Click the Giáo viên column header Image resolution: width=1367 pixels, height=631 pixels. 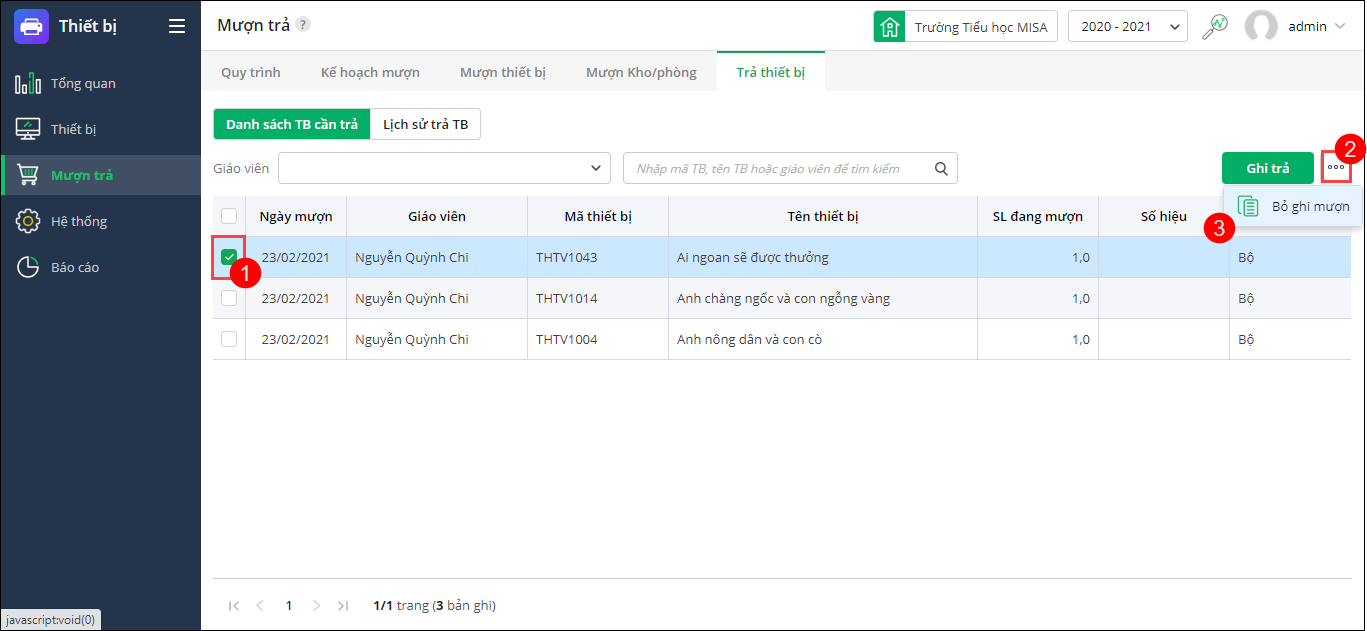(x=437, y=216)
